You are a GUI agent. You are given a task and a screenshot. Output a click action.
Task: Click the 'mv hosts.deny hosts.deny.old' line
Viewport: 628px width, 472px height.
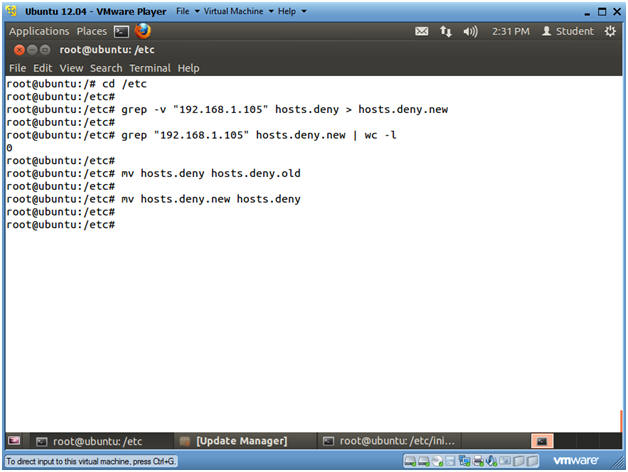point(153,173)
